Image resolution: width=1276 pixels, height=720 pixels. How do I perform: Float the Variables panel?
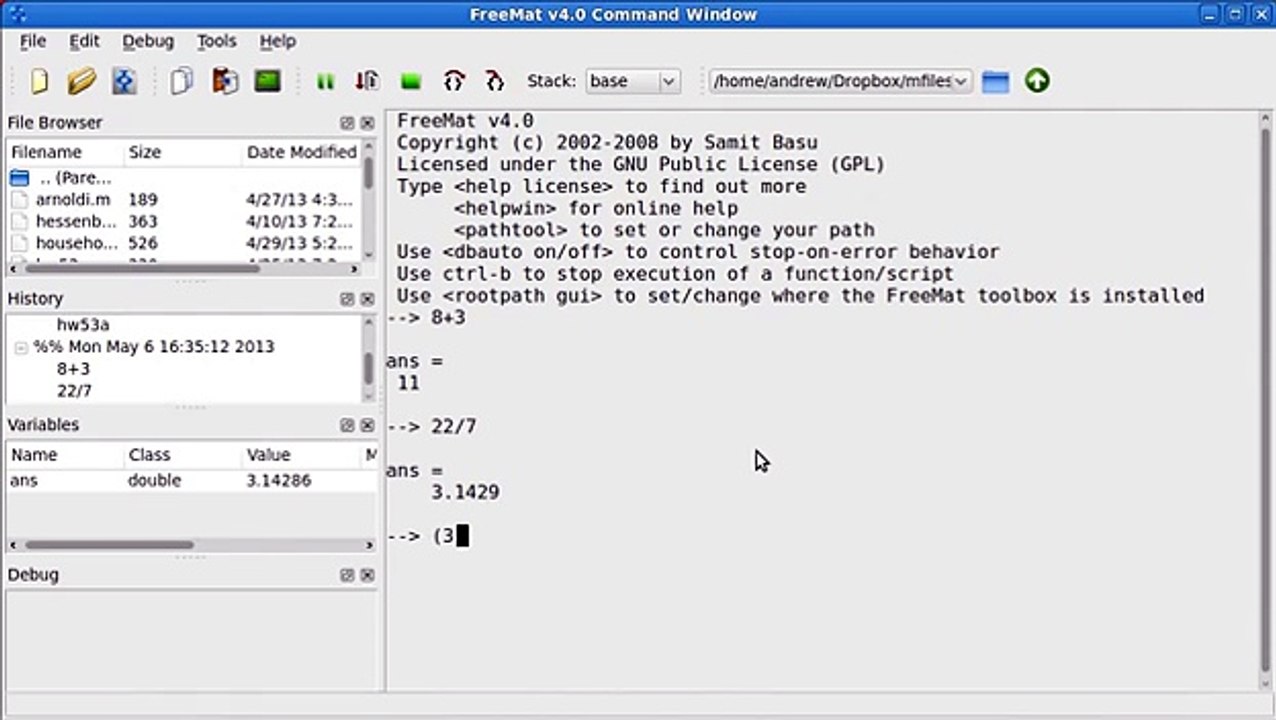pyautogui.click(x=347, y=425)
